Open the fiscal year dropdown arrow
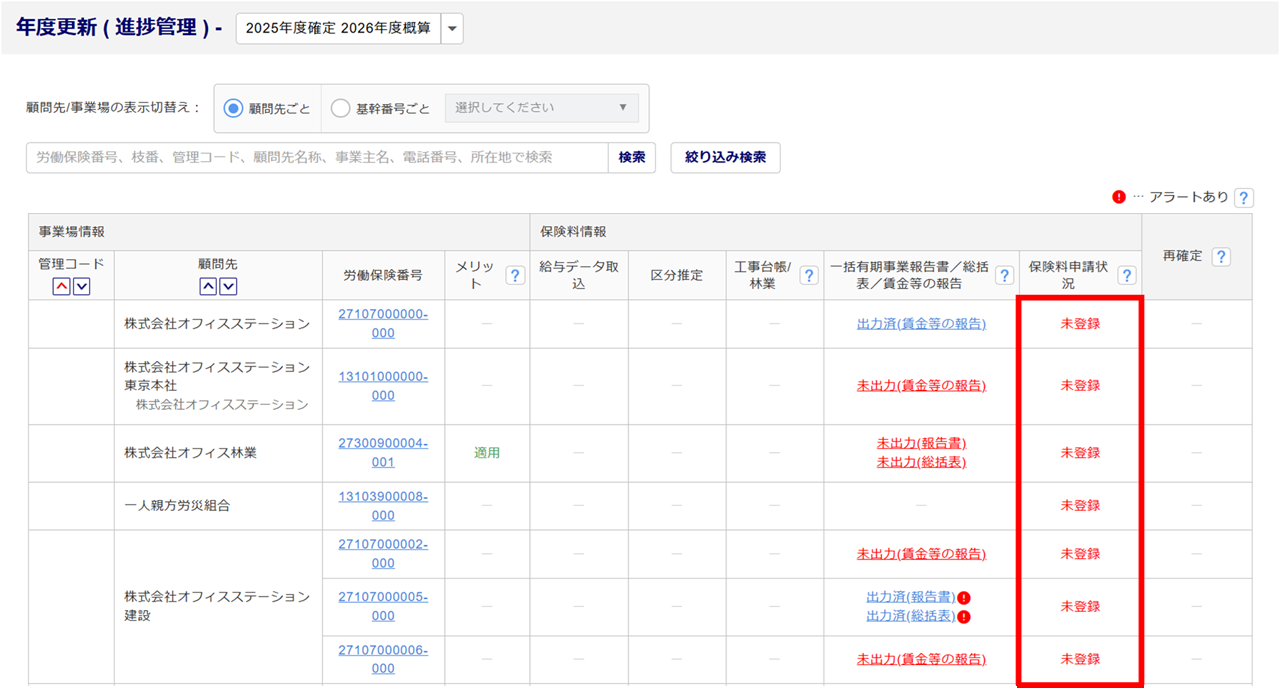The image size is (1280, 688). 452,29
